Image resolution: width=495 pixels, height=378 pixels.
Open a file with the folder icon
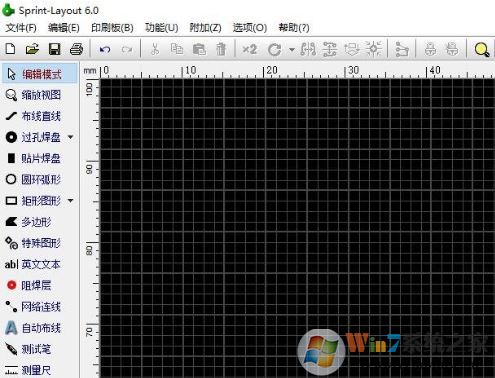pyautogui.click(x=32, y=49)
